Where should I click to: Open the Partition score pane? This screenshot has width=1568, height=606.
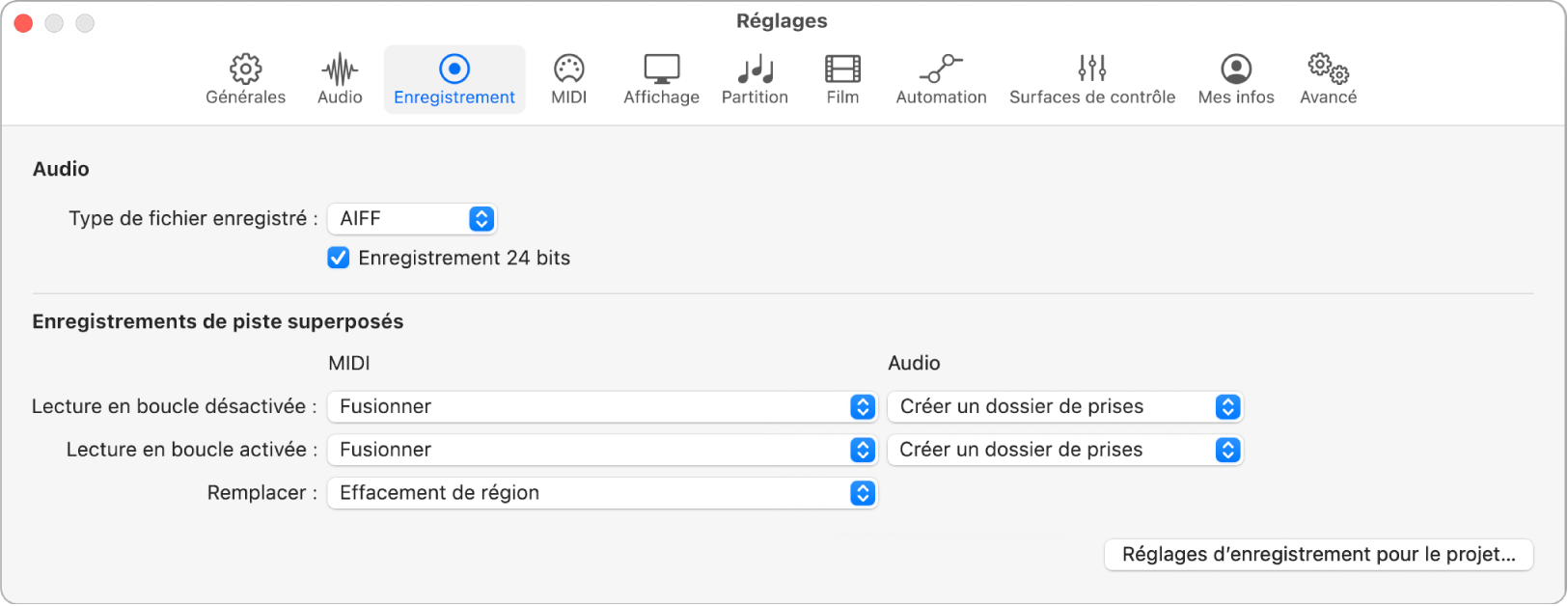click(755, 79)
